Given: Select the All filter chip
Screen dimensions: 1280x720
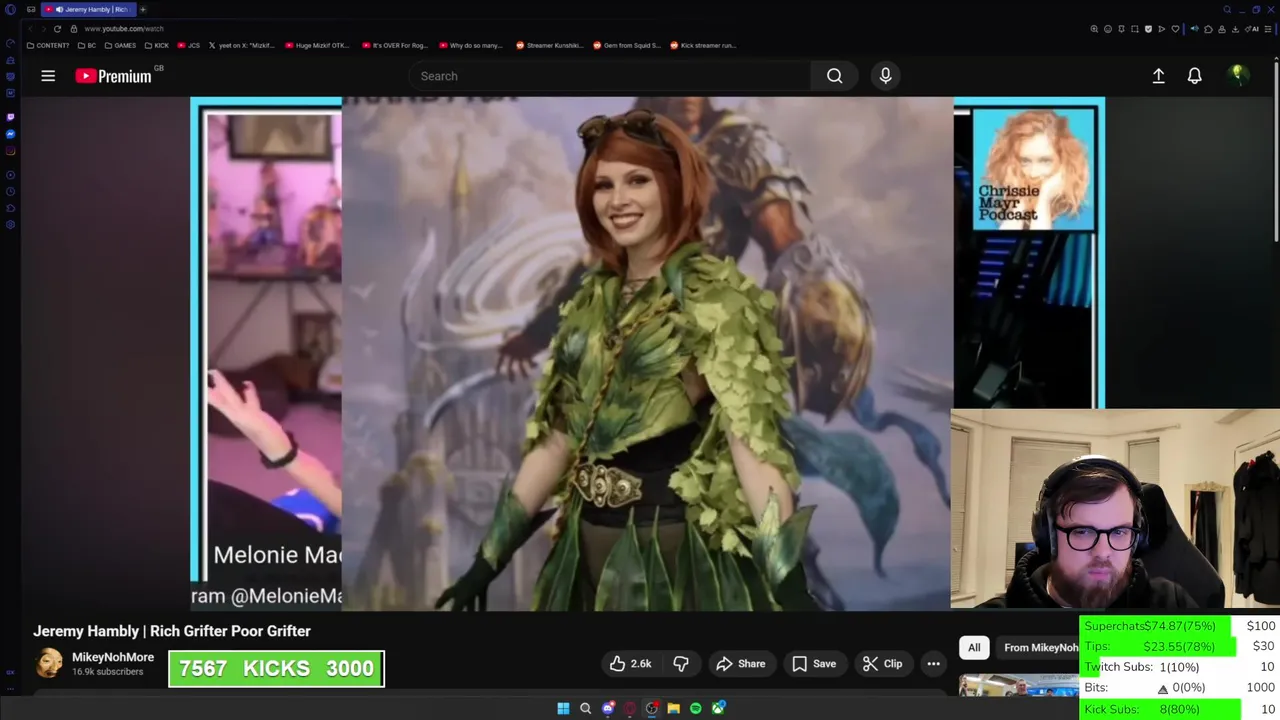Looking at the screenshot, I should point(974,648).
